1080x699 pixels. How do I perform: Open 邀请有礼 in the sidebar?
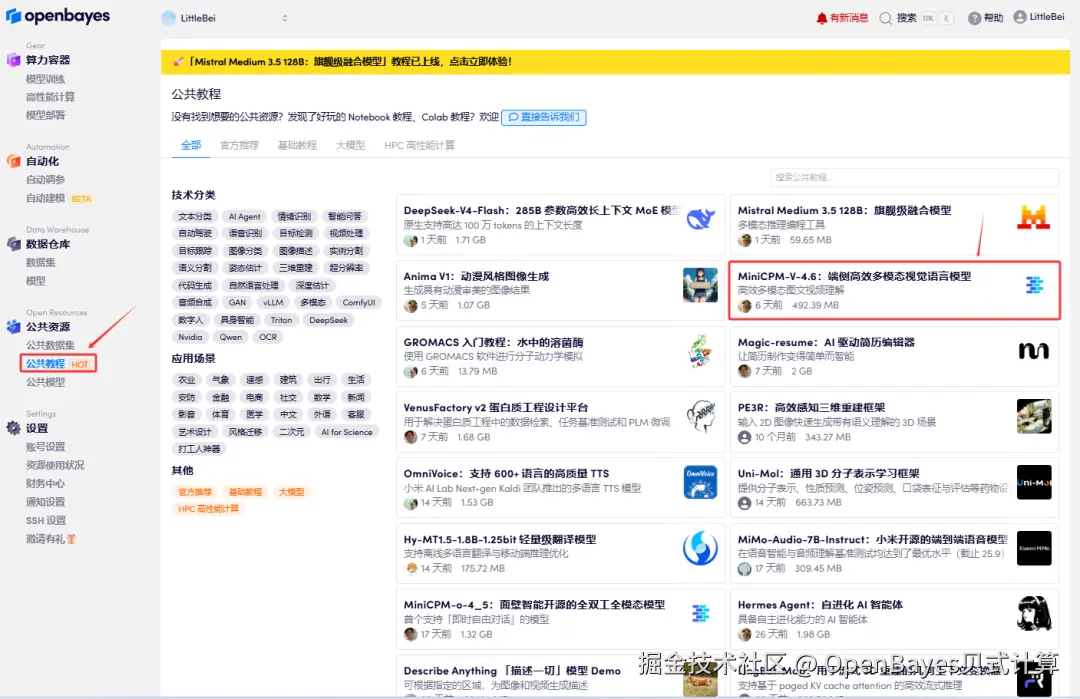tap(50, 539)
